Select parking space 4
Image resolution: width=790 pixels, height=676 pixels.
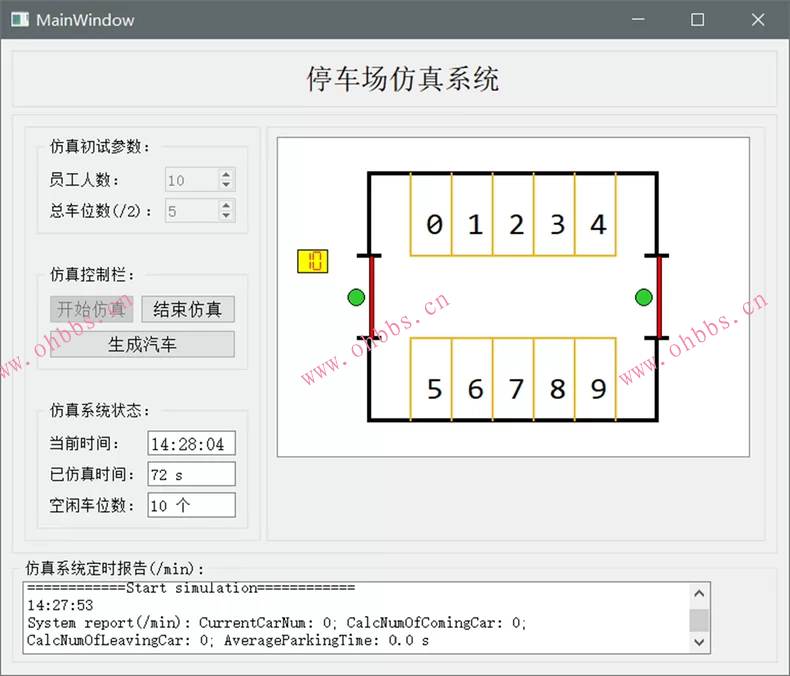click(596, 215)
